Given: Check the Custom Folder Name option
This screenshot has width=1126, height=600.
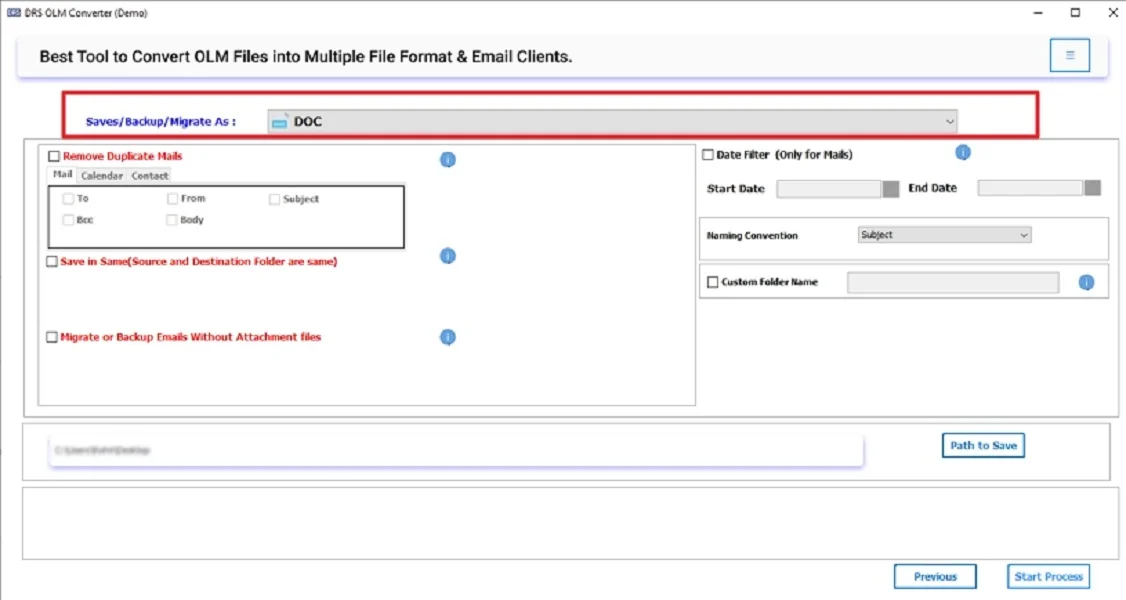Looking at the screenshot, I should coord(713,282).
